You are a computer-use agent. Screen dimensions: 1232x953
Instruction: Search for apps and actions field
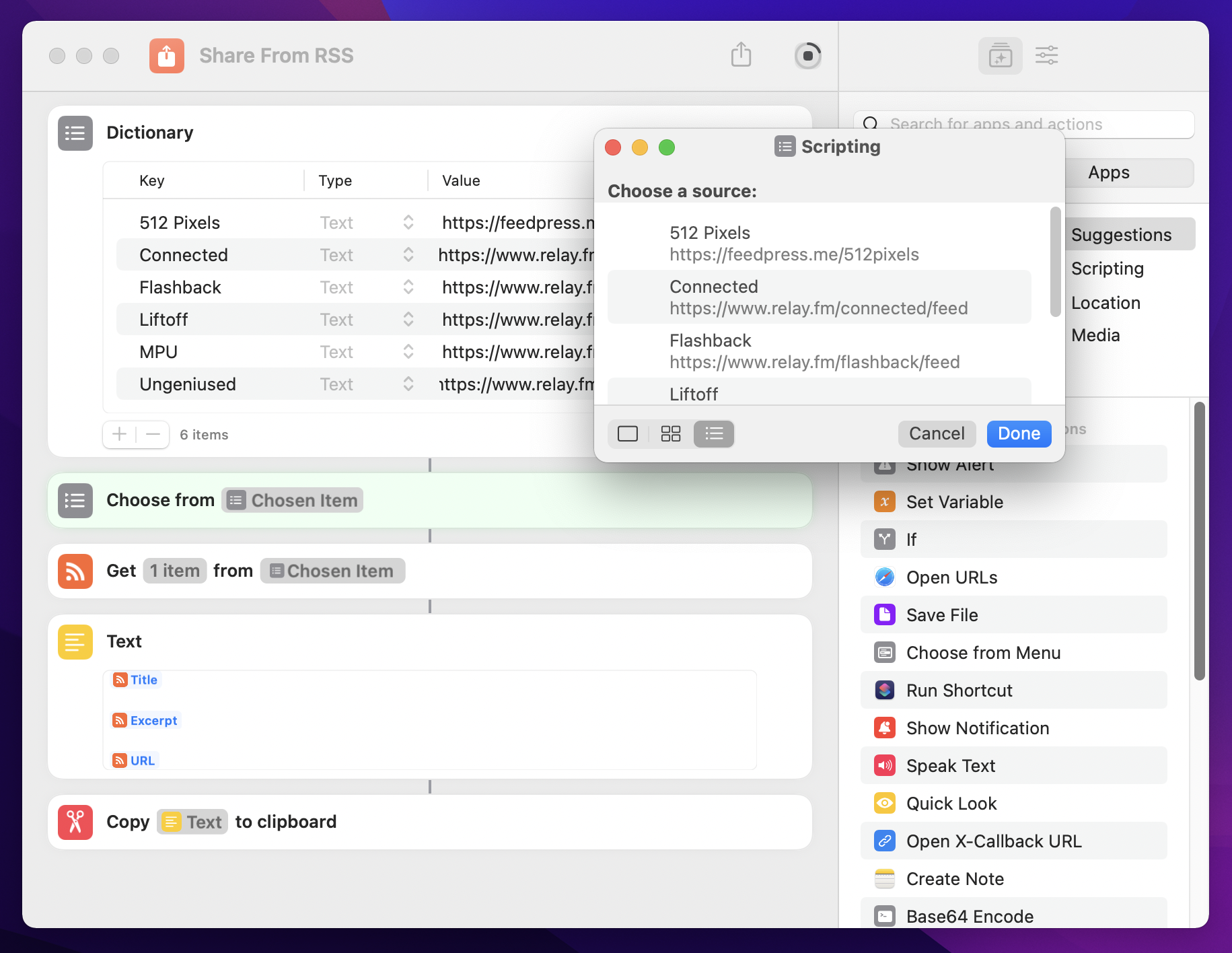(1024, 125)
